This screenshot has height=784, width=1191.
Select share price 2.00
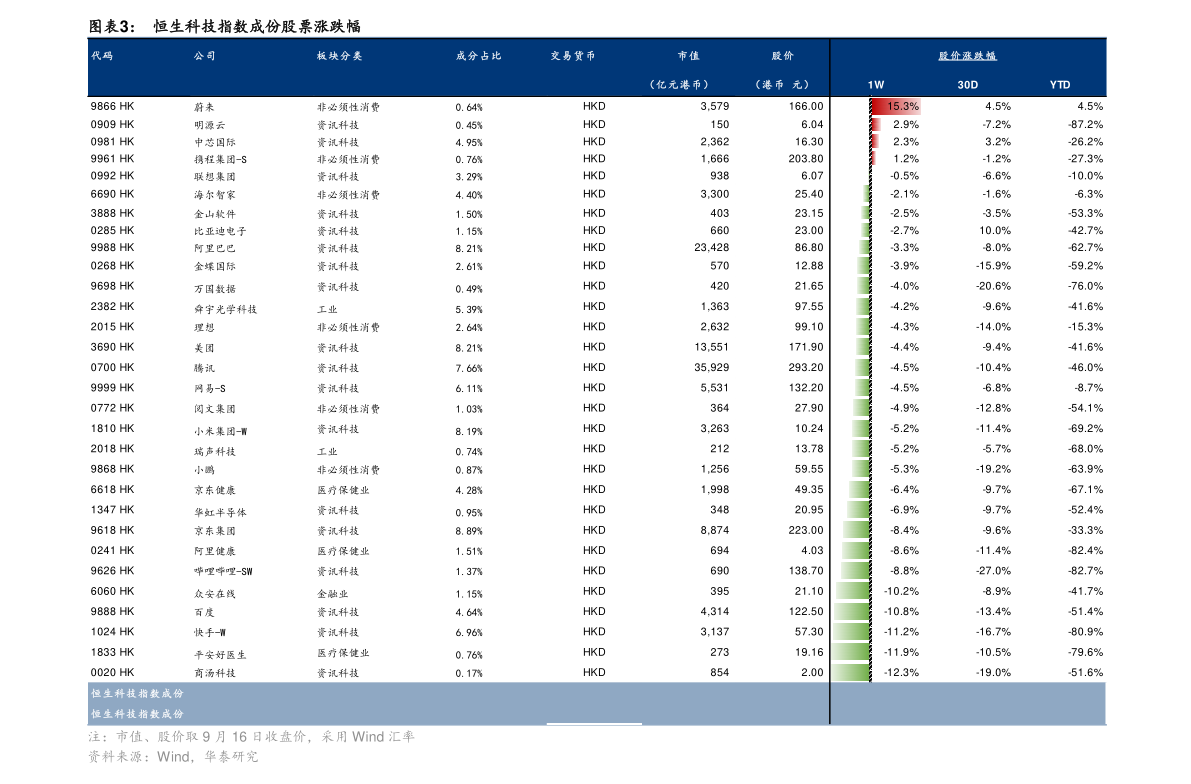(812, 672)
